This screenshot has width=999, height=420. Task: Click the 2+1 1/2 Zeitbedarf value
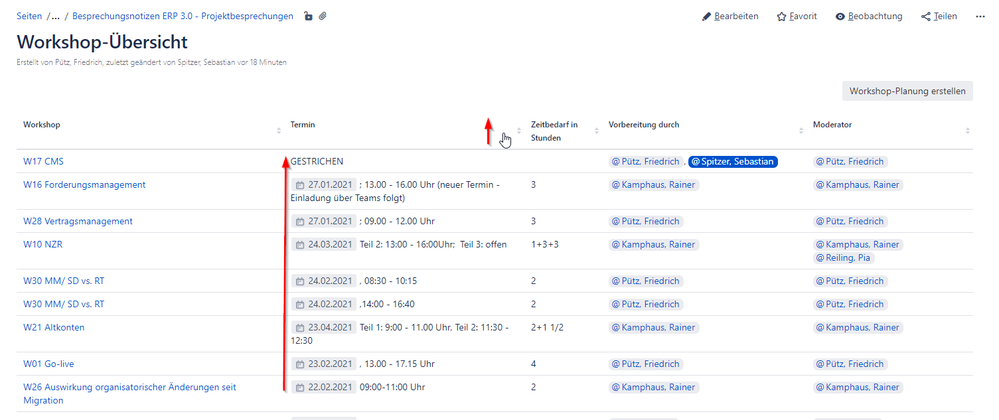(549, 328)
